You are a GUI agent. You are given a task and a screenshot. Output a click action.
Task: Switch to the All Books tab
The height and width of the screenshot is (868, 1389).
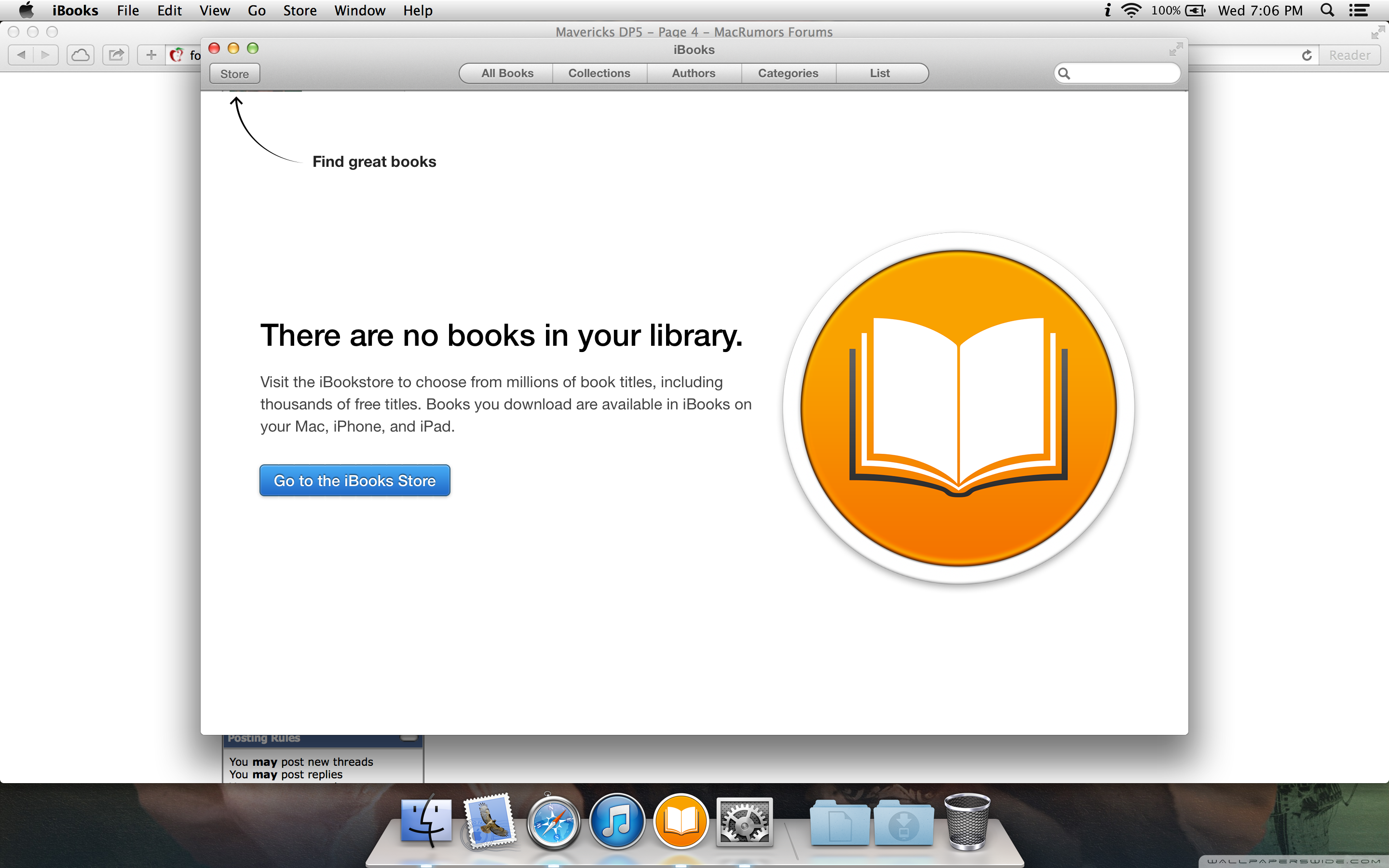tap(507, 73)
